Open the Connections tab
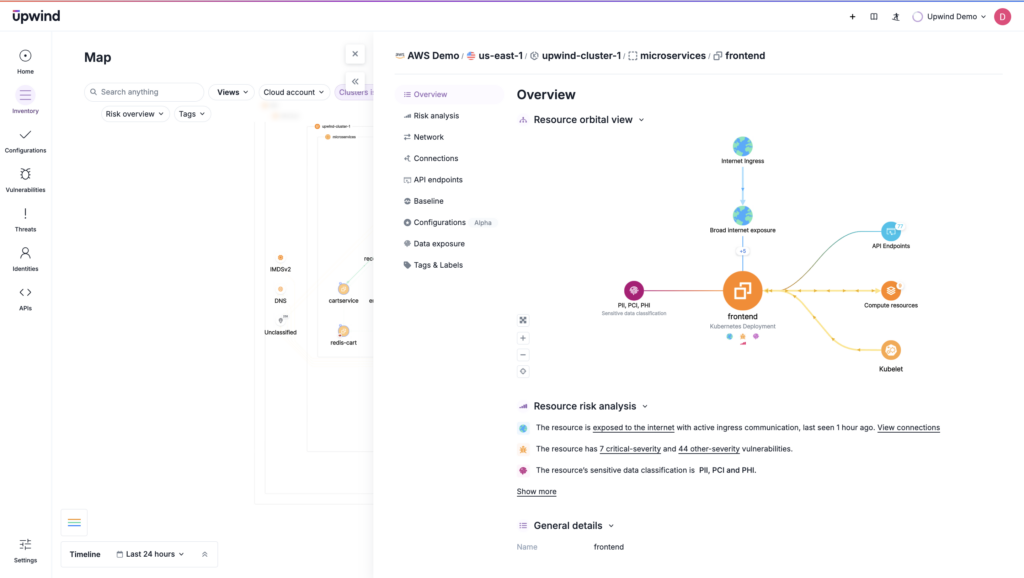 [x=449, y=158]
